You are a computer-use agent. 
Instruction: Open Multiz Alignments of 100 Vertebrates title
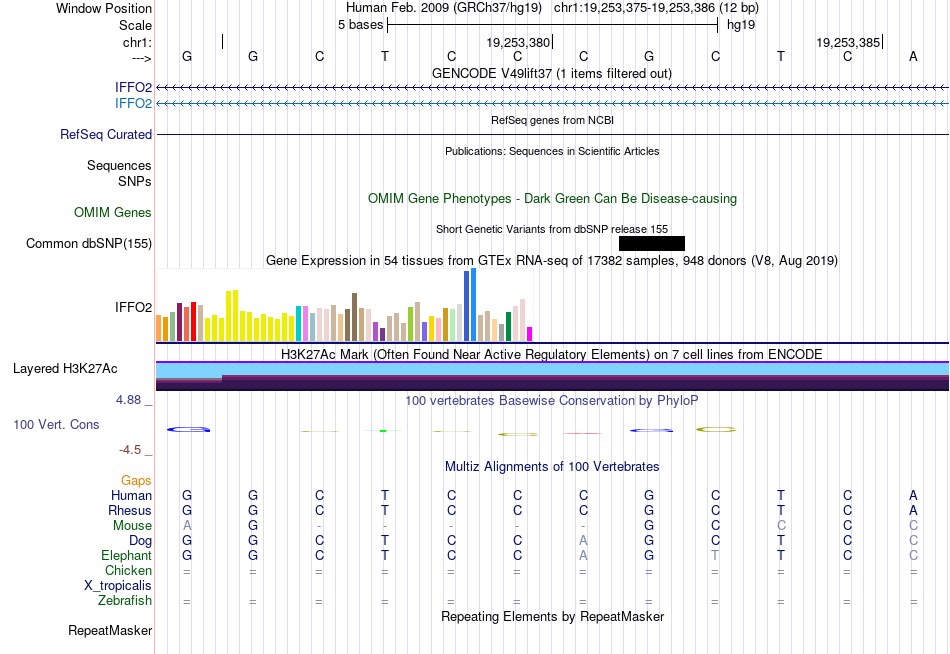552,467
